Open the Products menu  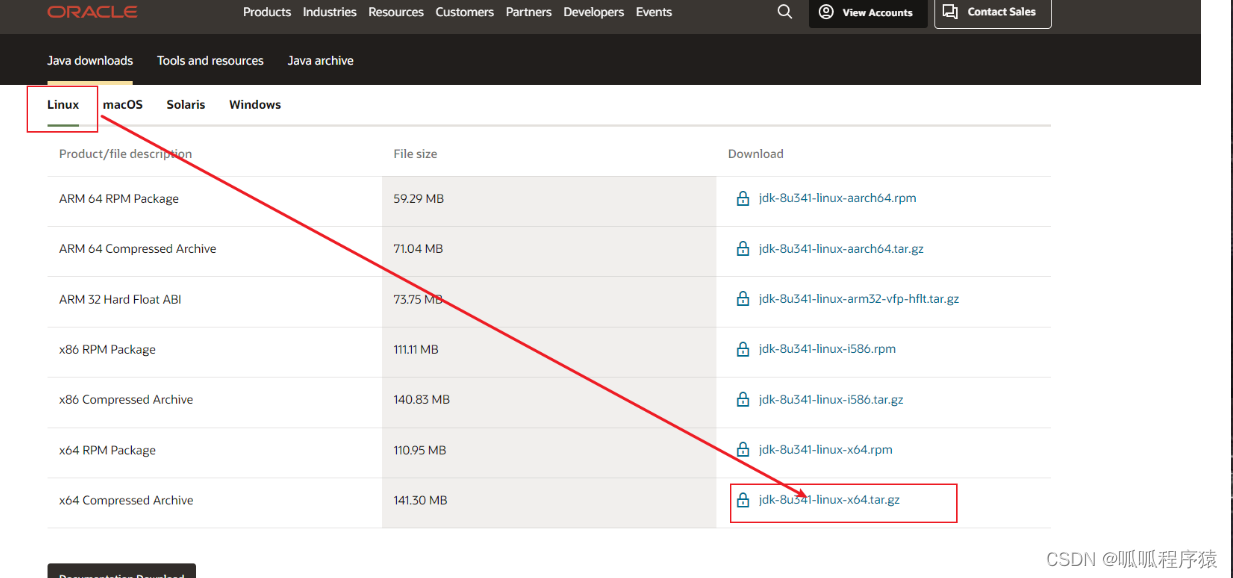click(267, 12)
